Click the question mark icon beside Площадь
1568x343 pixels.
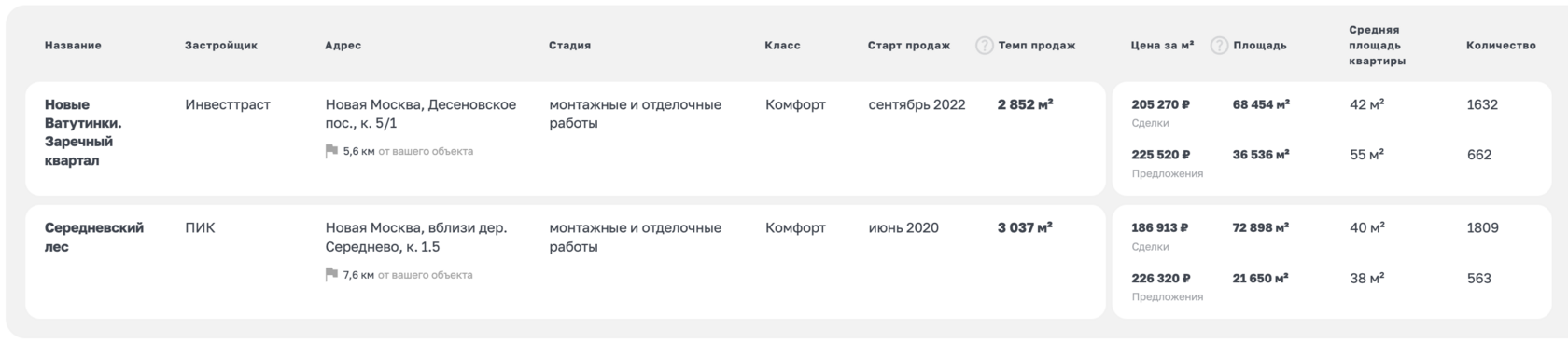[x=1219, y=45]
